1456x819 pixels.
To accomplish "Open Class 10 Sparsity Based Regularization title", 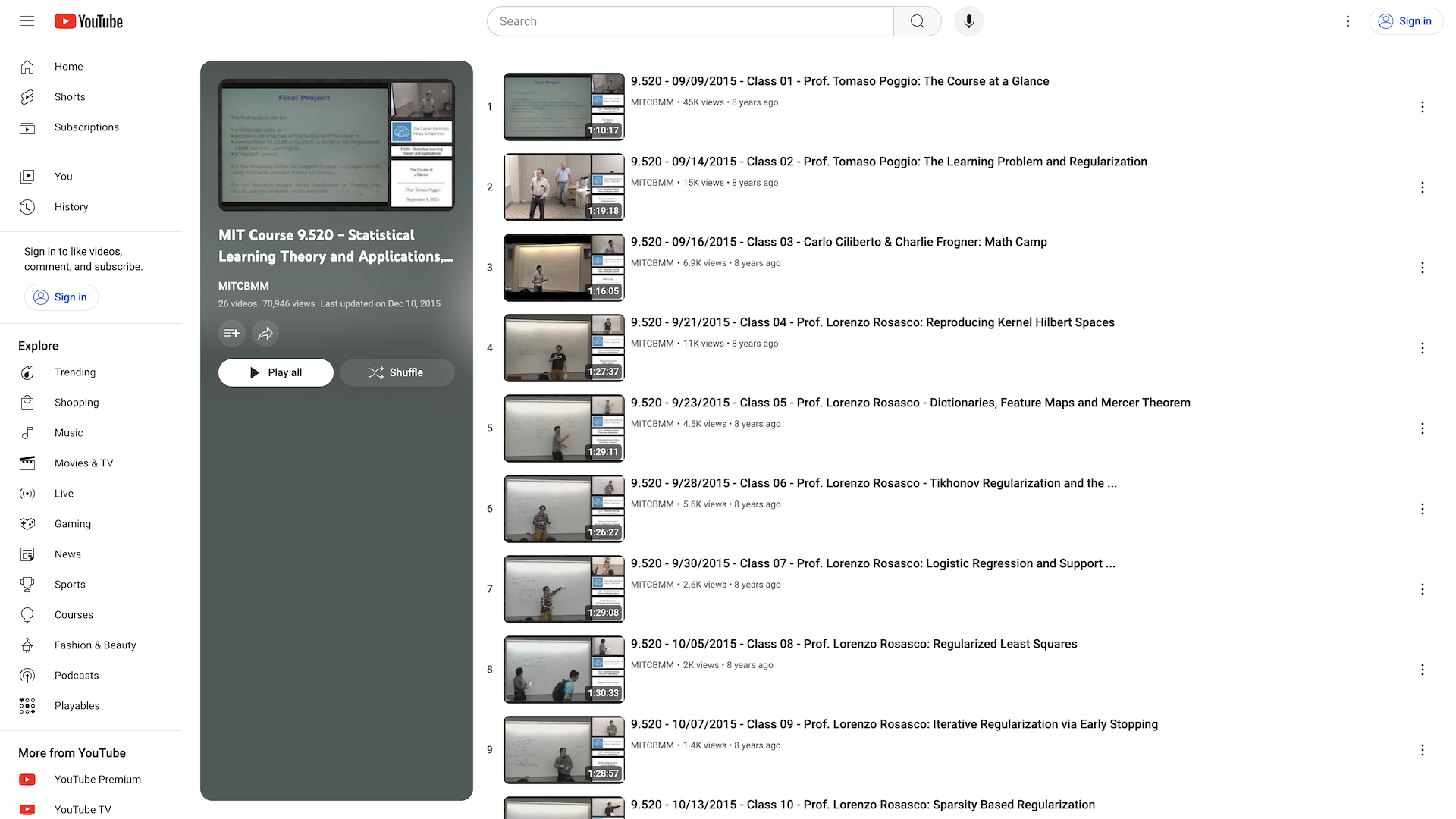I will [863, 805].
